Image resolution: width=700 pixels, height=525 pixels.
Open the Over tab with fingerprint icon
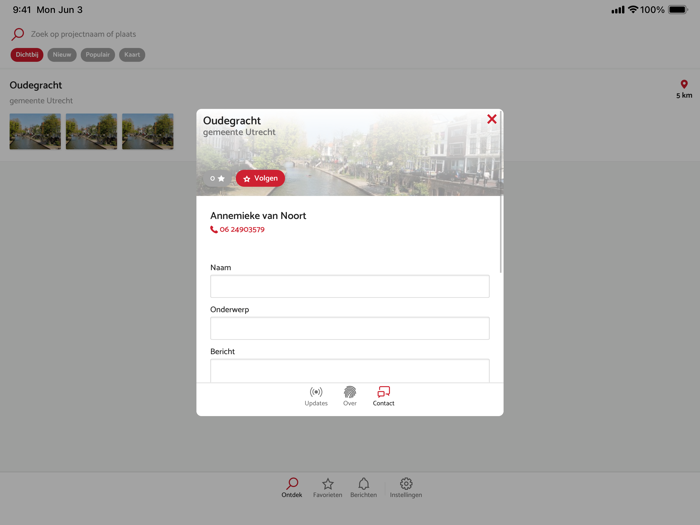click(350, 396)
